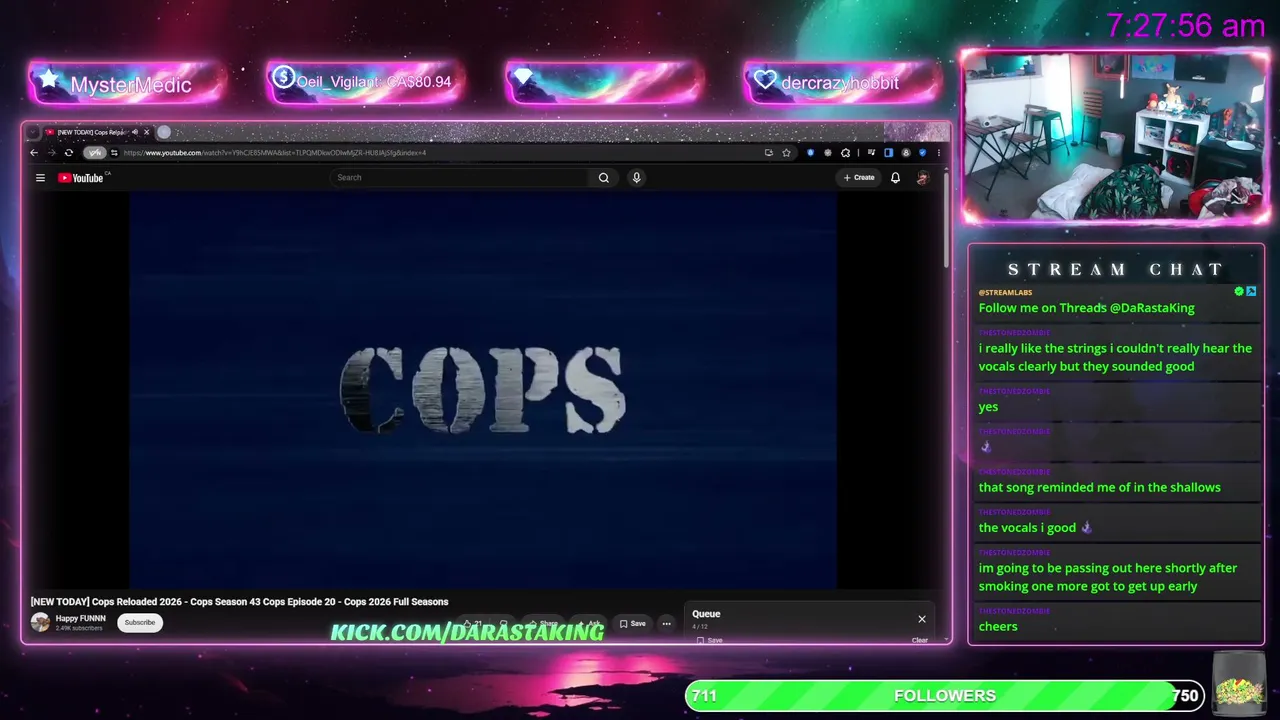
Task: Click the dercrazyhobbit banner name
Action: click(x=840, y=83)
